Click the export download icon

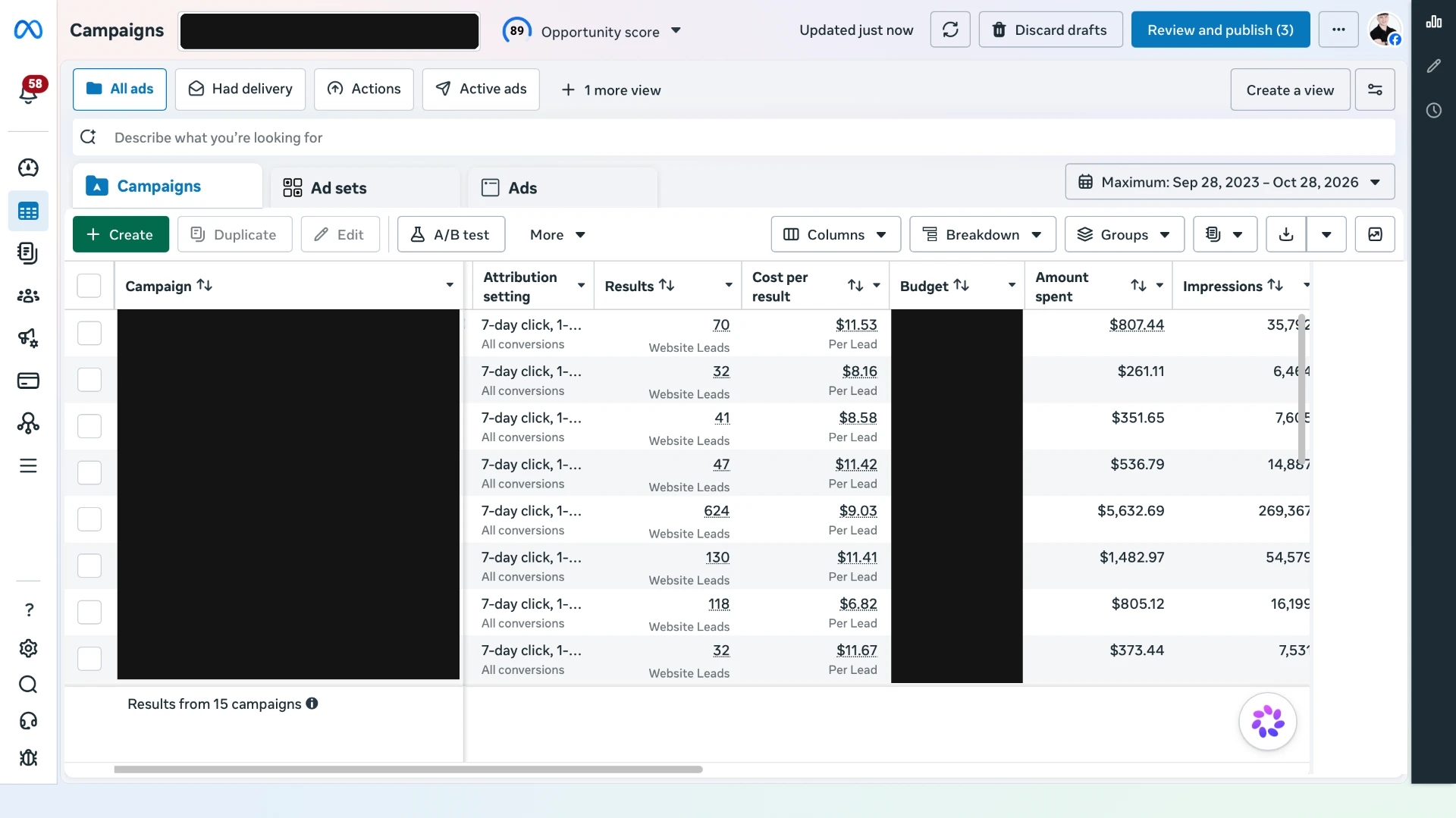click(x=1287, y=234)
